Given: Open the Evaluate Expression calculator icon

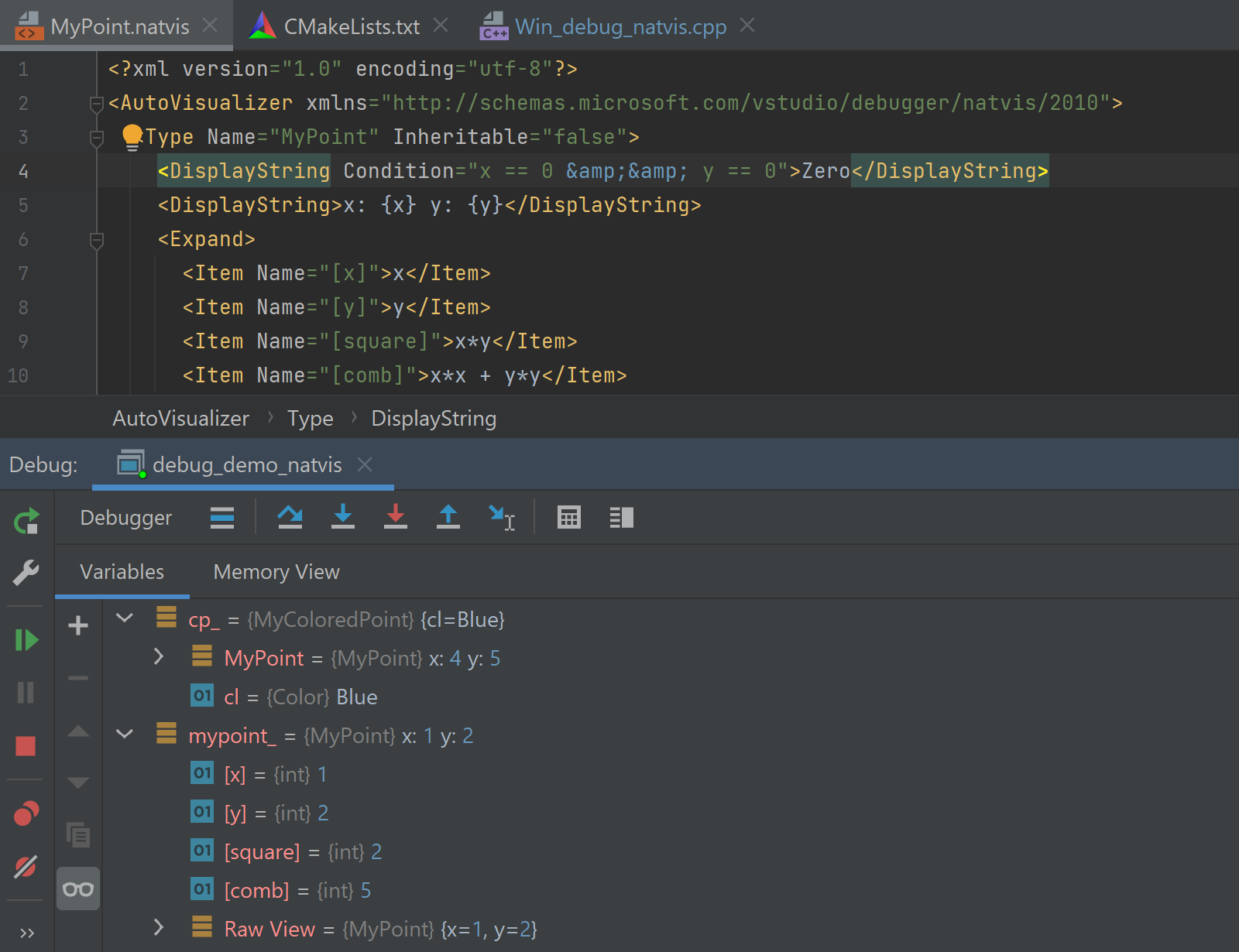Looking at the screenshot, I should pyautogui.click(x=568, y=517).
